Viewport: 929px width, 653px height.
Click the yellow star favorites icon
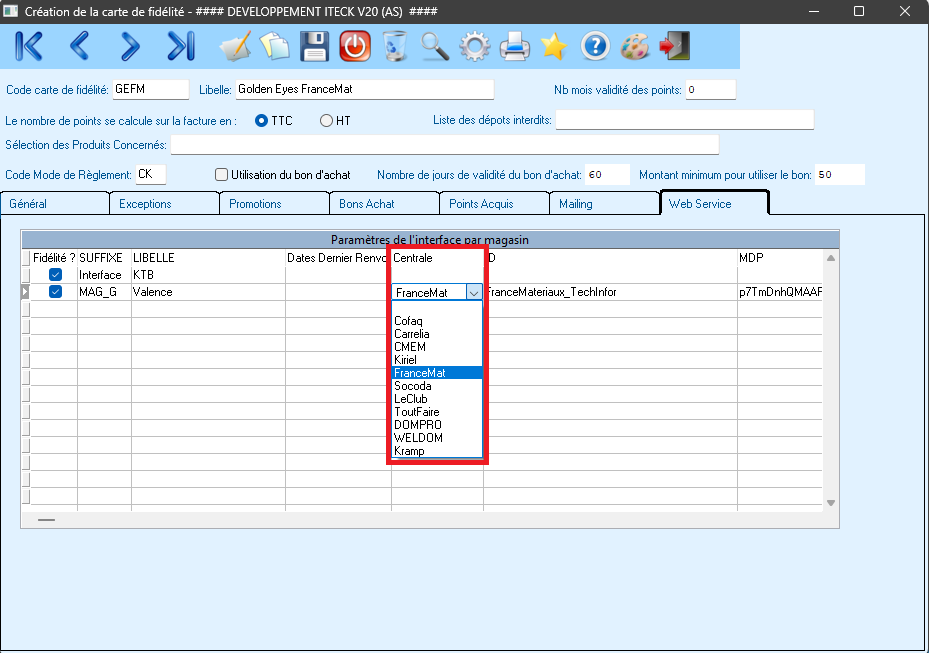tap(554, 46)
